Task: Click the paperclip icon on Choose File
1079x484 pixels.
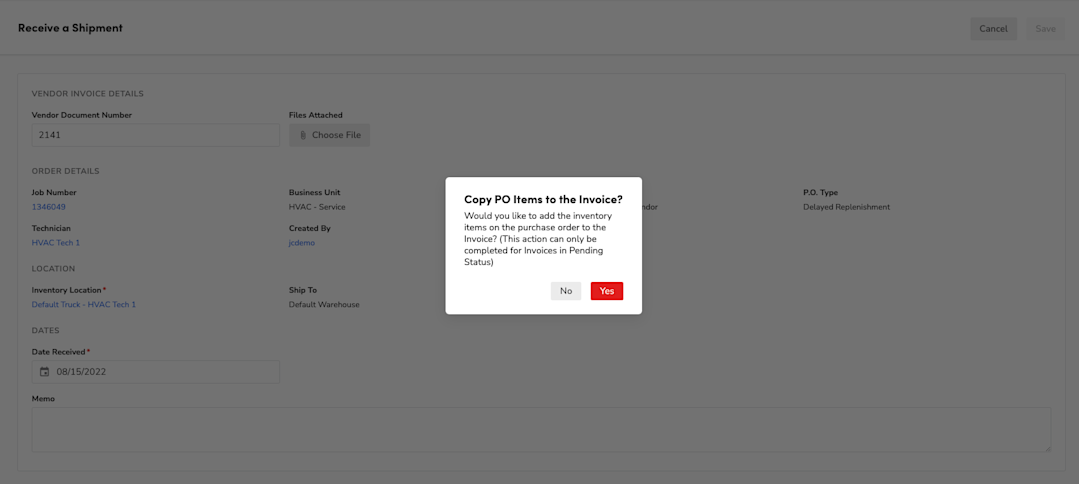Action: click(303, 135)
